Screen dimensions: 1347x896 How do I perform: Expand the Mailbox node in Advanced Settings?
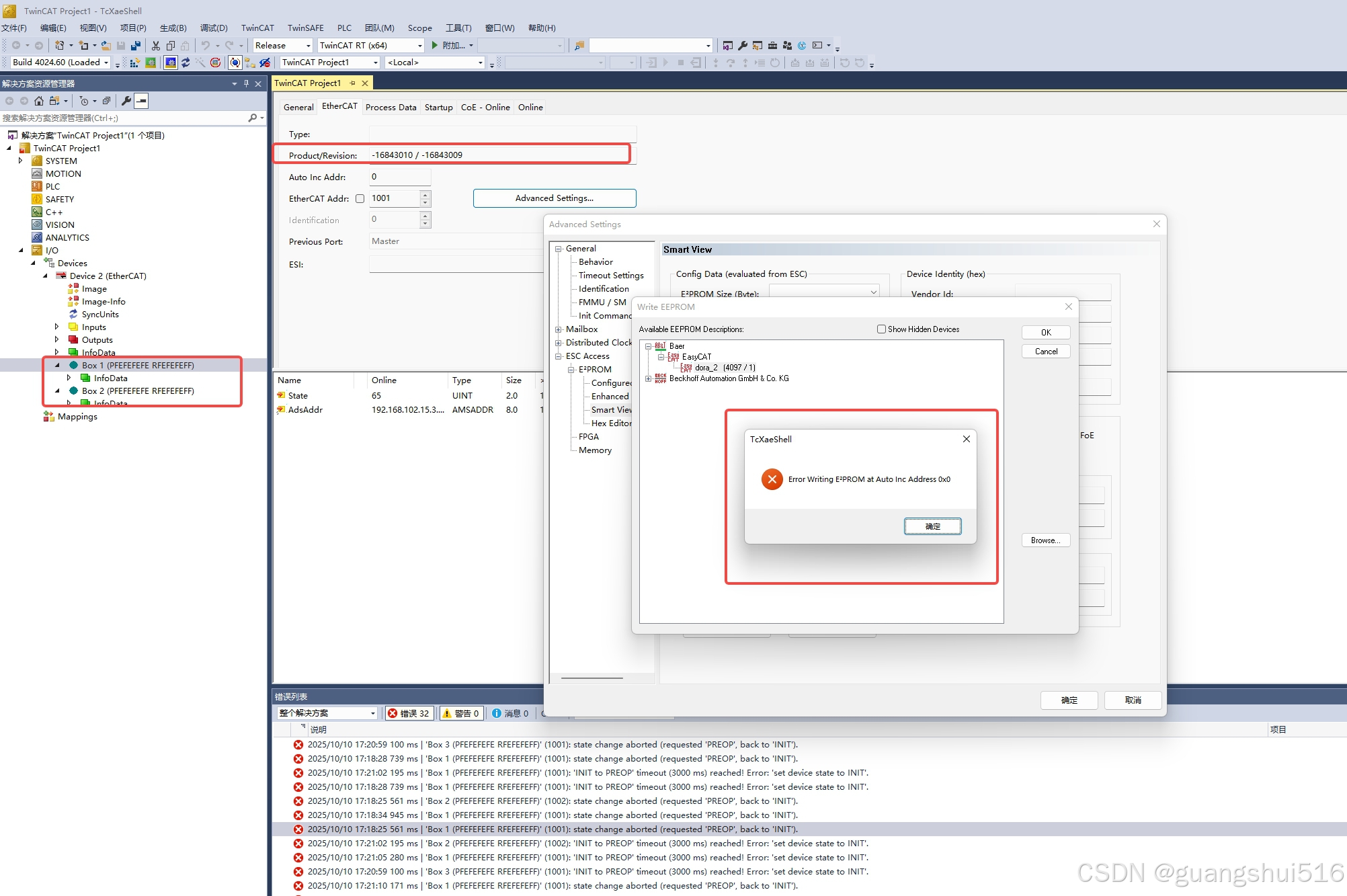(x=559, y=329)
